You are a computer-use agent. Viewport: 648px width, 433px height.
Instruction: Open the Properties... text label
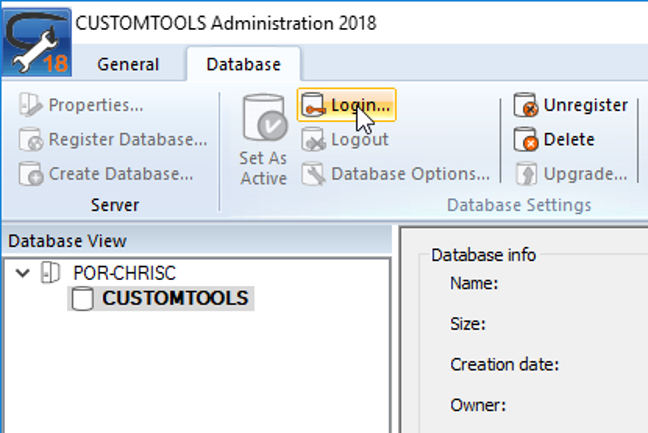[96, 105]
